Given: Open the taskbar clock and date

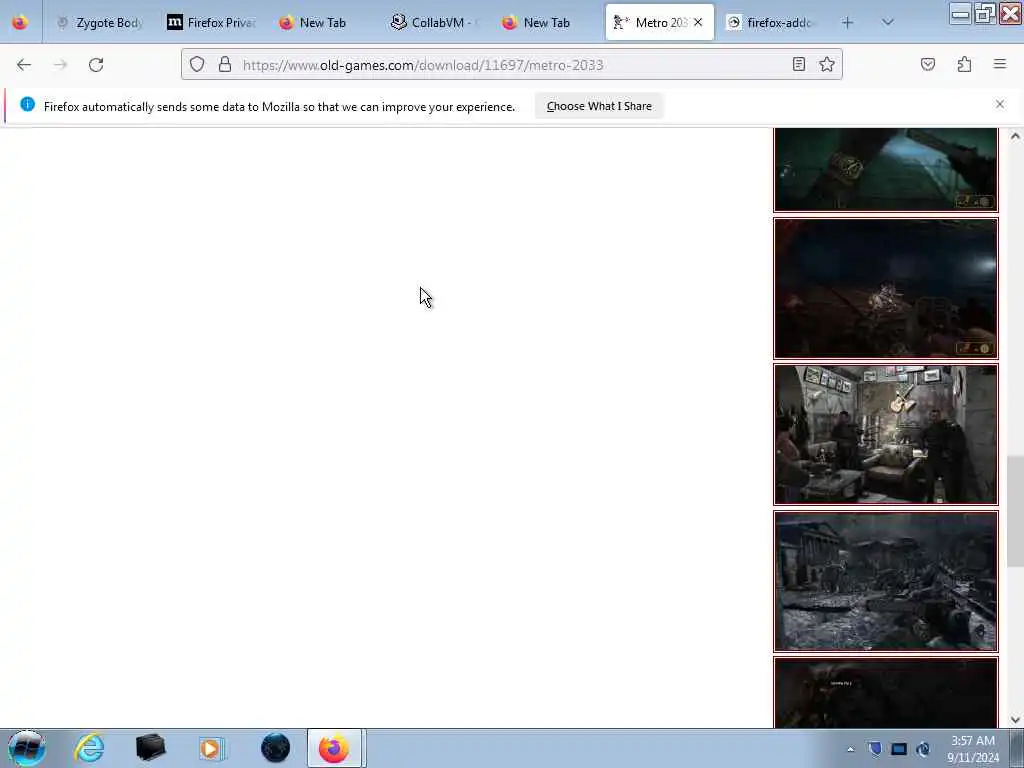Looking at the screenshot, I should (973, 749).
